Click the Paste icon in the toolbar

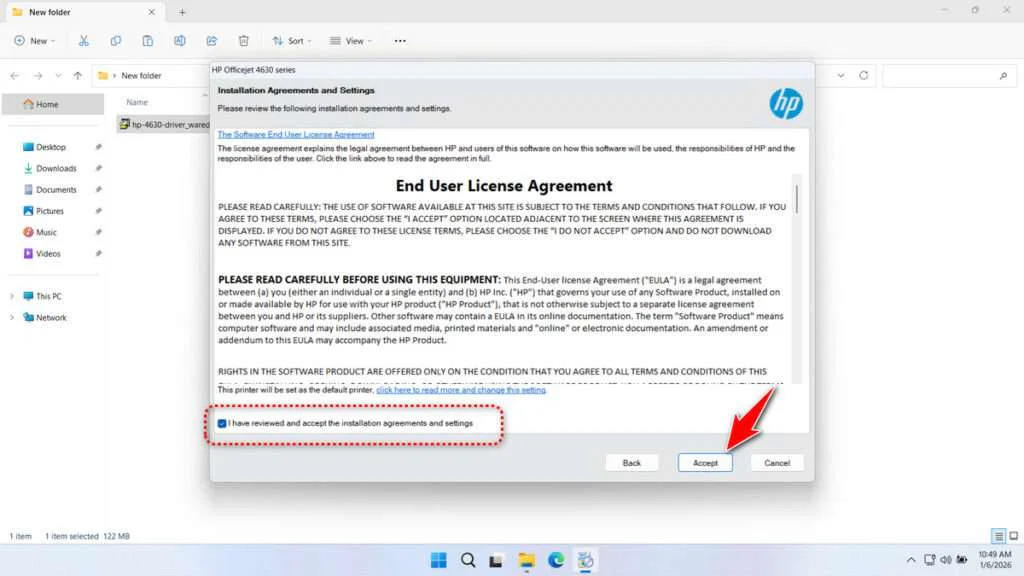click(148, 40)
